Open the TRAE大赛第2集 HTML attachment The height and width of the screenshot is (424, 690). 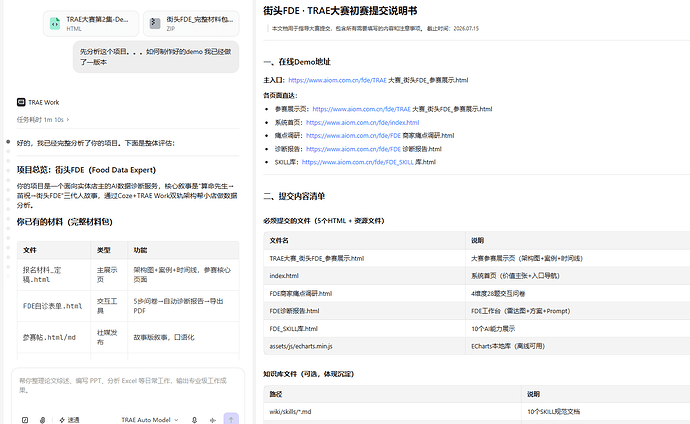click(x=91, y=24)
